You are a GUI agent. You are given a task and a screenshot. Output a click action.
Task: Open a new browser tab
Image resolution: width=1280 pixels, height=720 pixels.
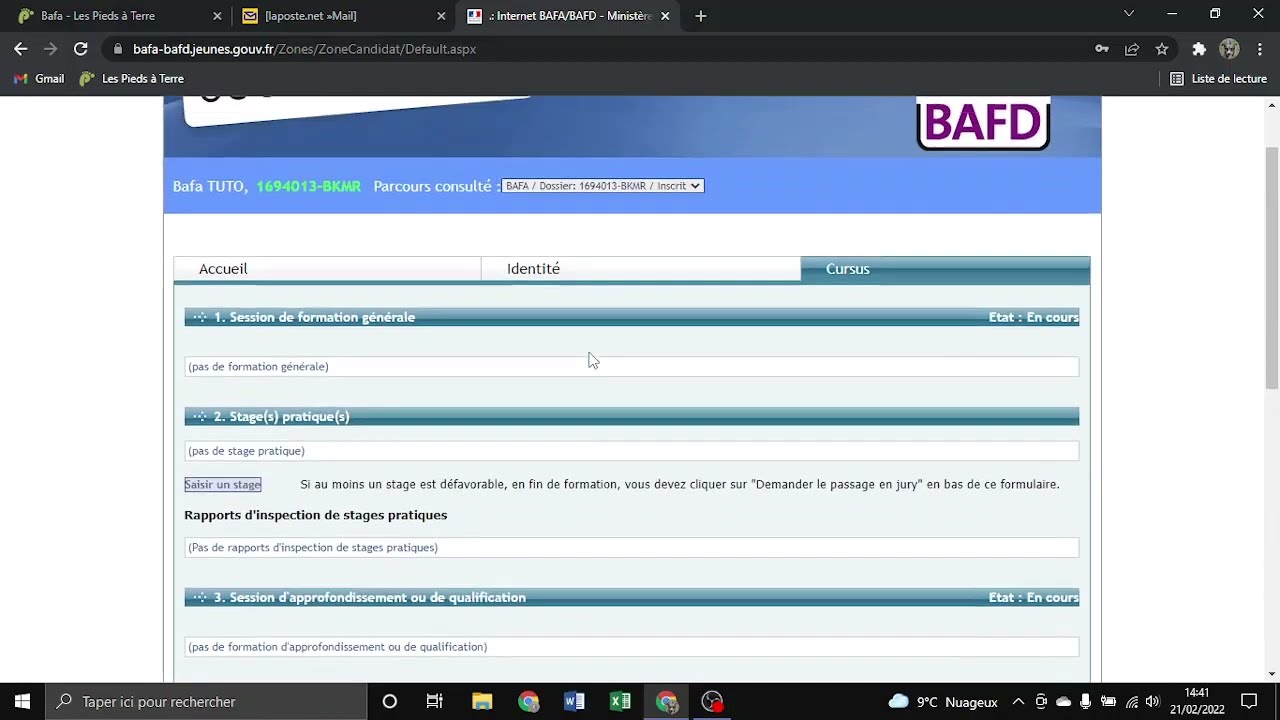click(700, 16)
